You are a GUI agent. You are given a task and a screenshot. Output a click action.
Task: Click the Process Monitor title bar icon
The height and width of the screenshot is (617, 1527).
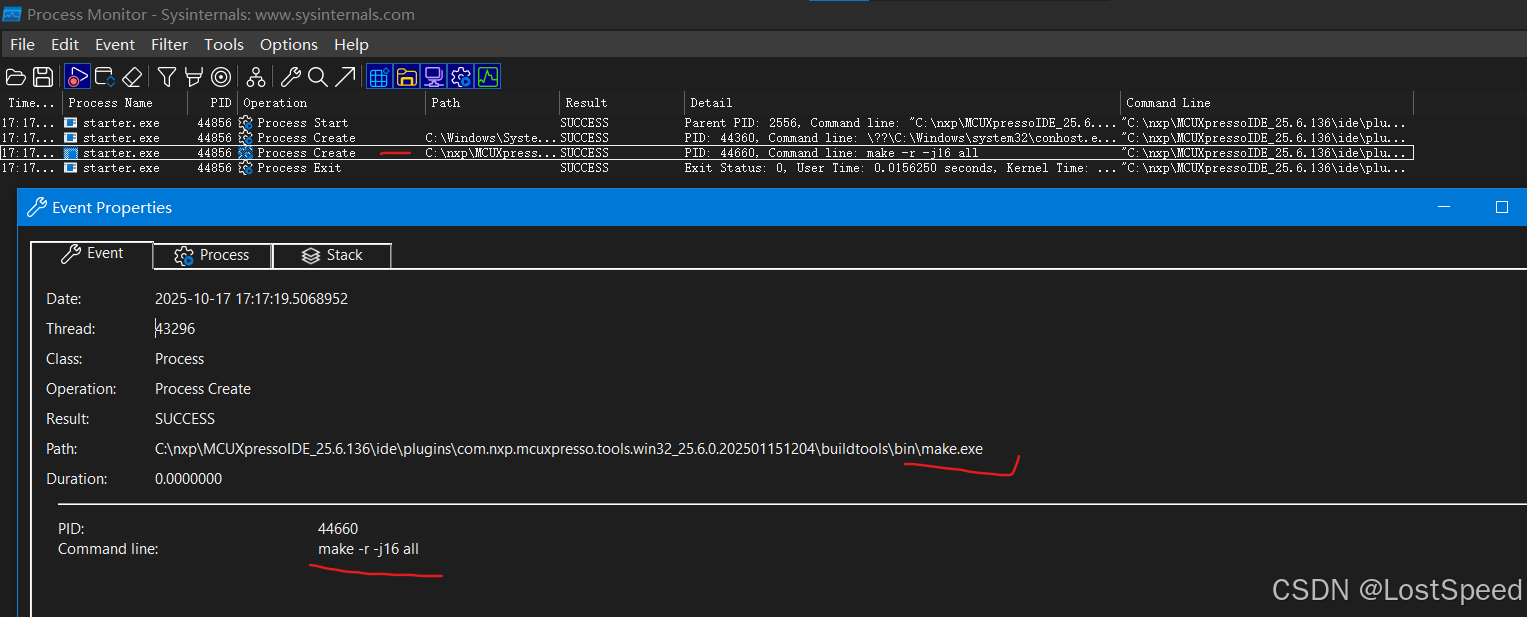point(12,14)
